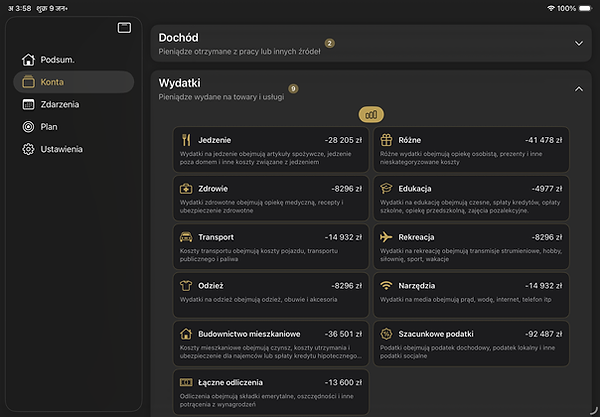Expand the Dochód section chevron
This screenshot has width=600, height=417.
(578, 43)
